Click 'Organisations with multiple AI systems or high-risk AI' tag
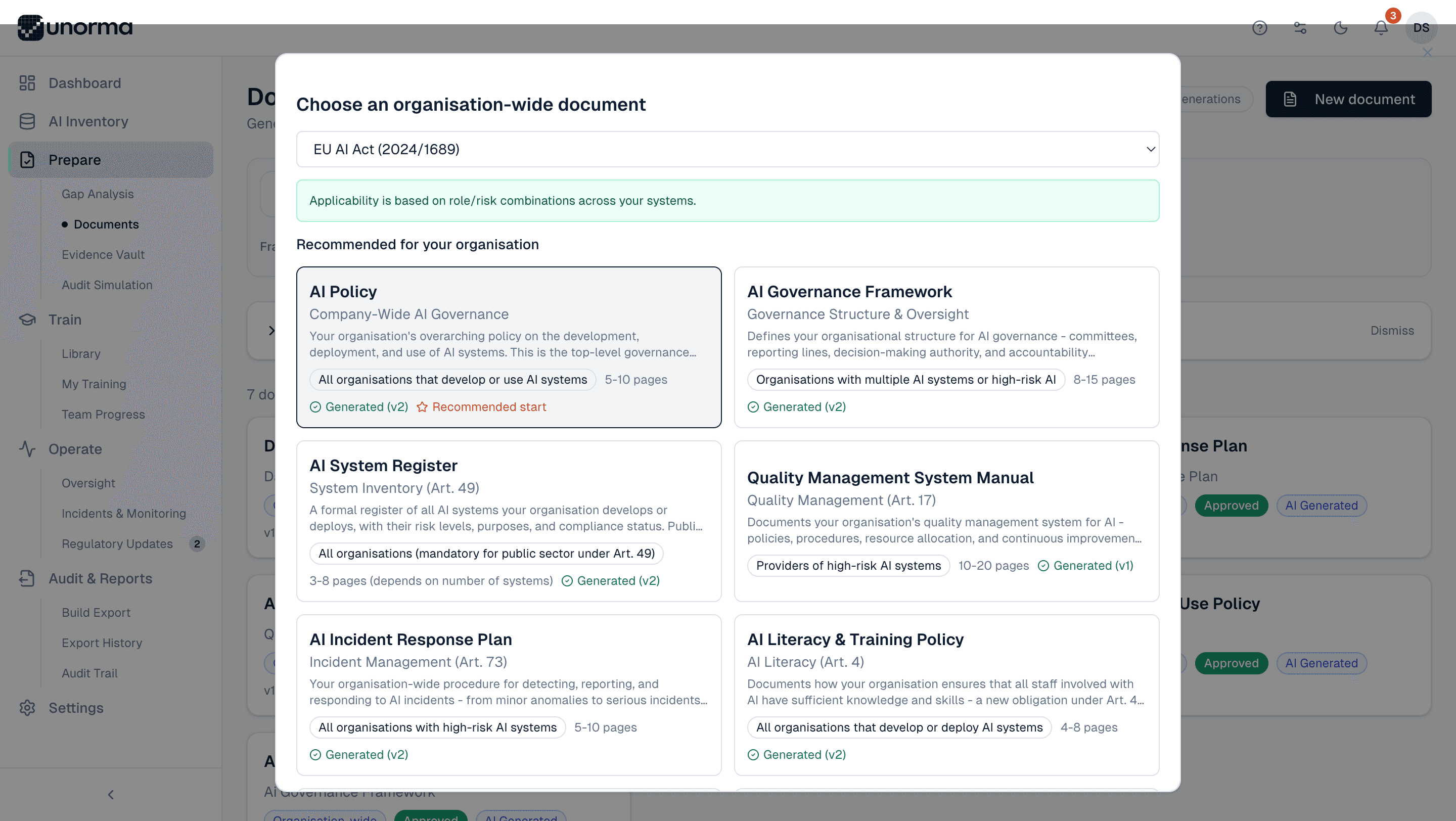The width and height of the screenshot is (1456, 821). coord(905,380)
